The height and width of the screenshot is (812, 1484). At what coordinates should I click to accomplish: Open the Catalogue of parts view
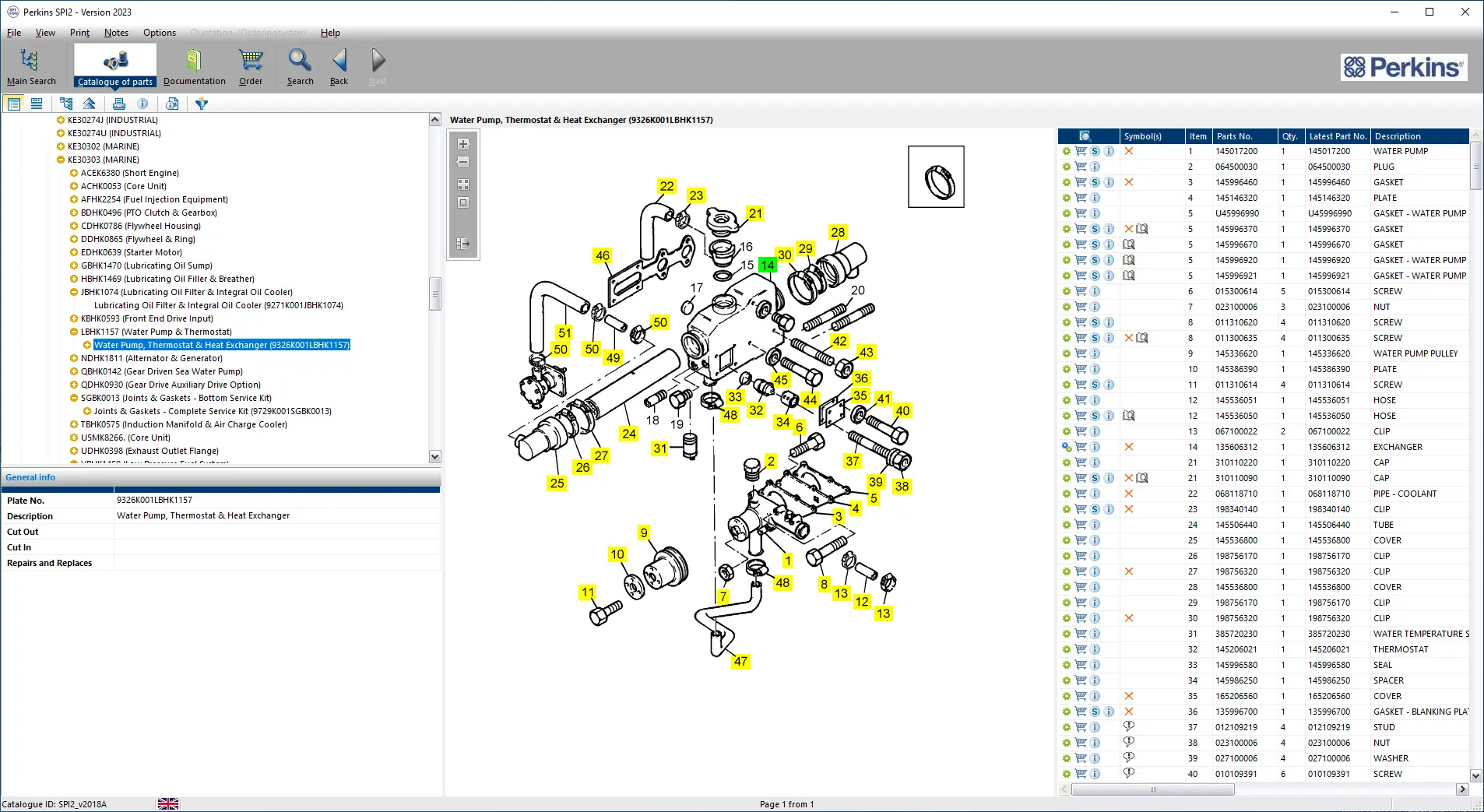115,66
